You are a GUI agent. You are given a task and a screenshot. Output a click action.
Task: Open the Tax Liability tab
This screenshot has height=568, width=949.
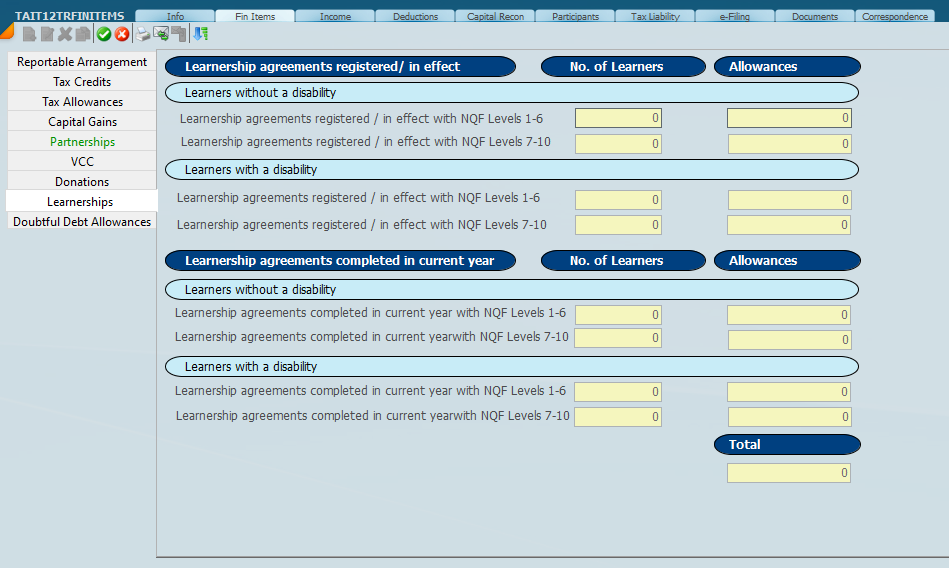click(655, 16)
